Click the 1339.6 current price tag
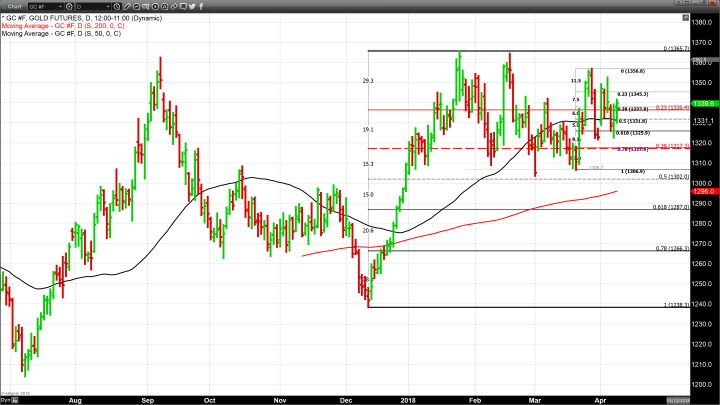Image resolution: width=720 pixels, height=405 pixels. click(x=701, y=103)
